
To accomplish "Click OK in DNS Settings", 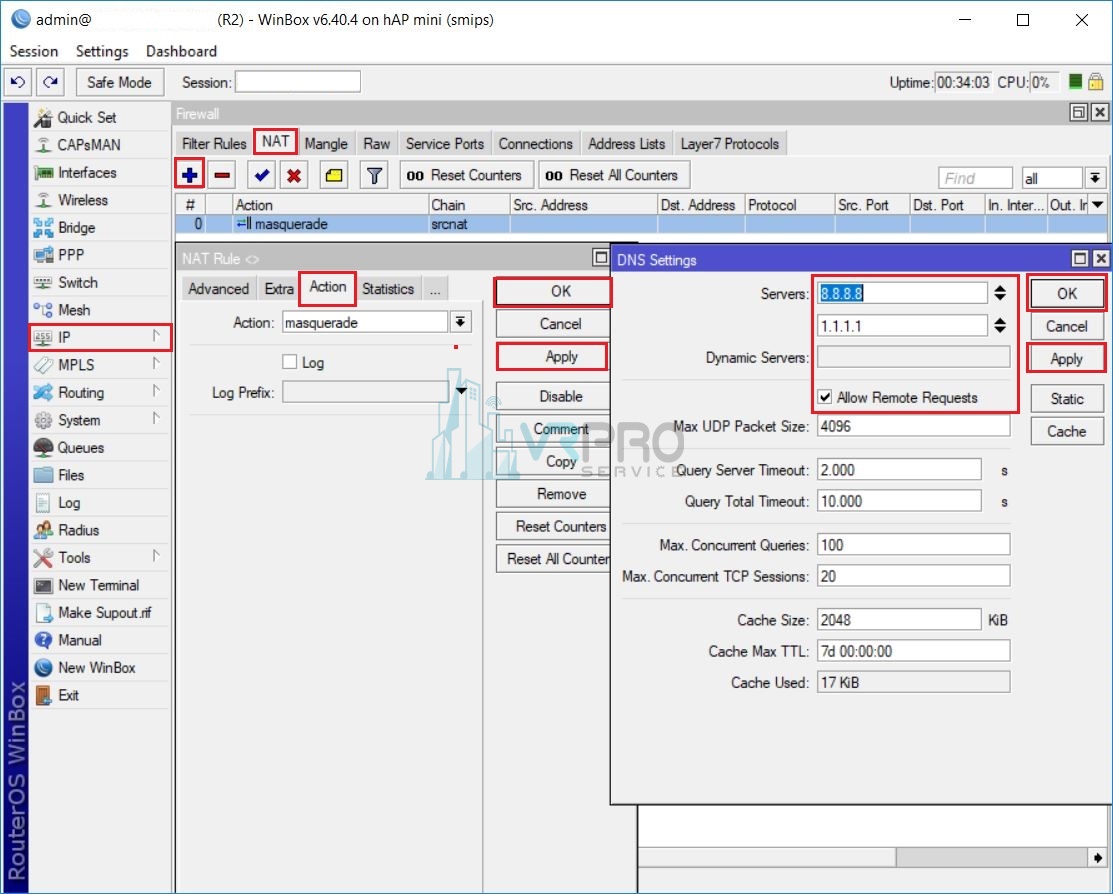I will click(x=1067, y=293).
